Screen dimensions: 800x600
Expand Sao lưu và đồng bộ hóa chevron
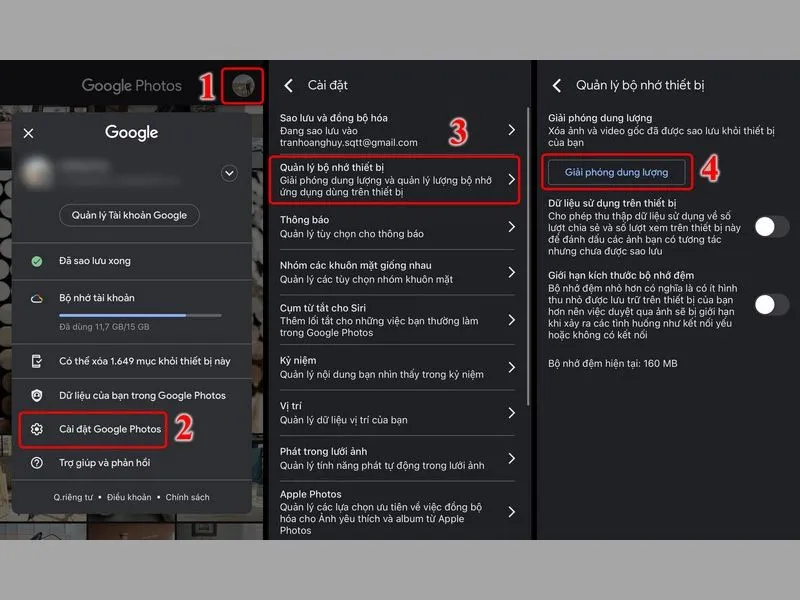click(x=511, y=130)
